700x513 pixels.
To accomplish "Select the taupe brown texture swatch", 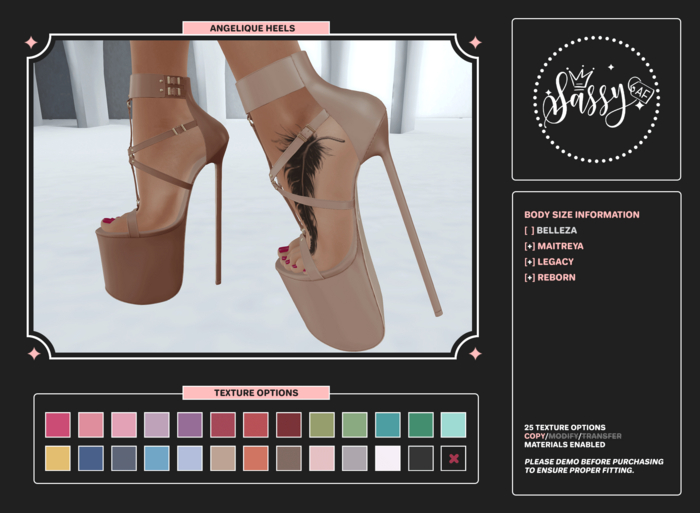I will (x=289, y=458).
